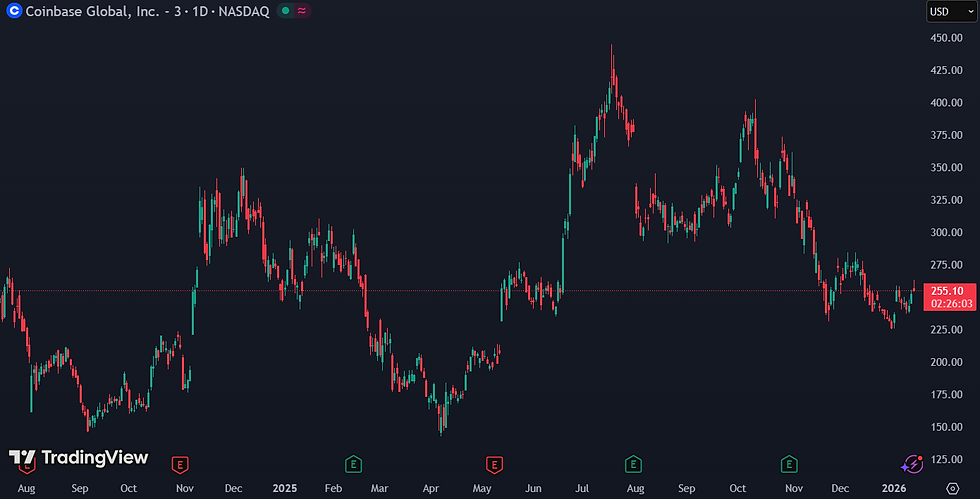Click the Jul label on time axis

582,488
